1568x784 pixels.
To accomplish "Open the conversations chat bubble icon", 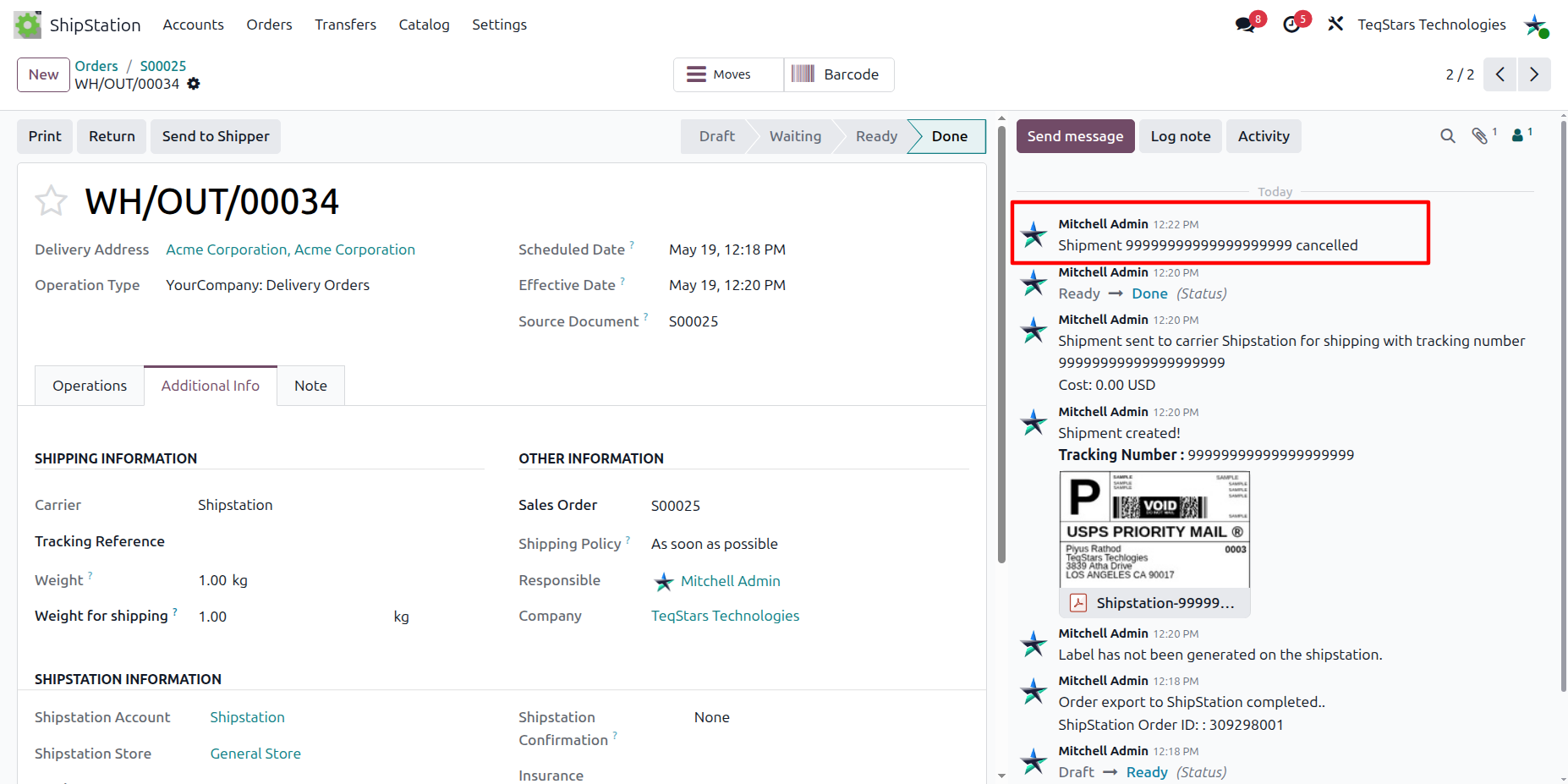I will [1245, 25].
